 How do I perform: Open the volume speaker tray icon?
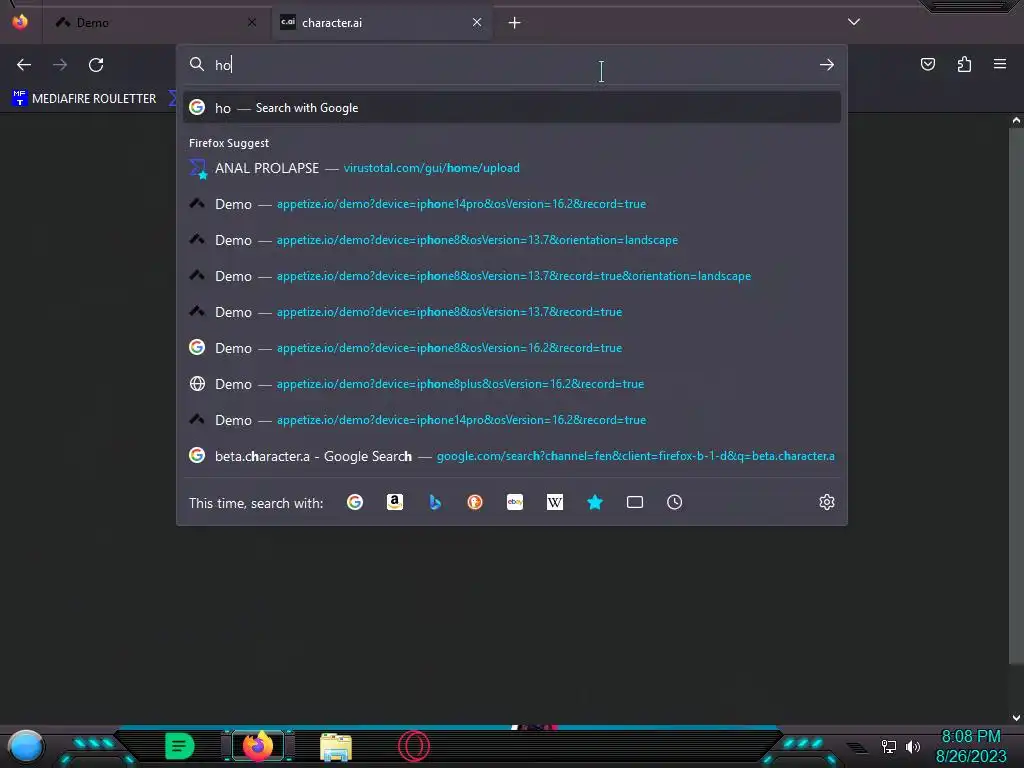click(x=913, y=746)
